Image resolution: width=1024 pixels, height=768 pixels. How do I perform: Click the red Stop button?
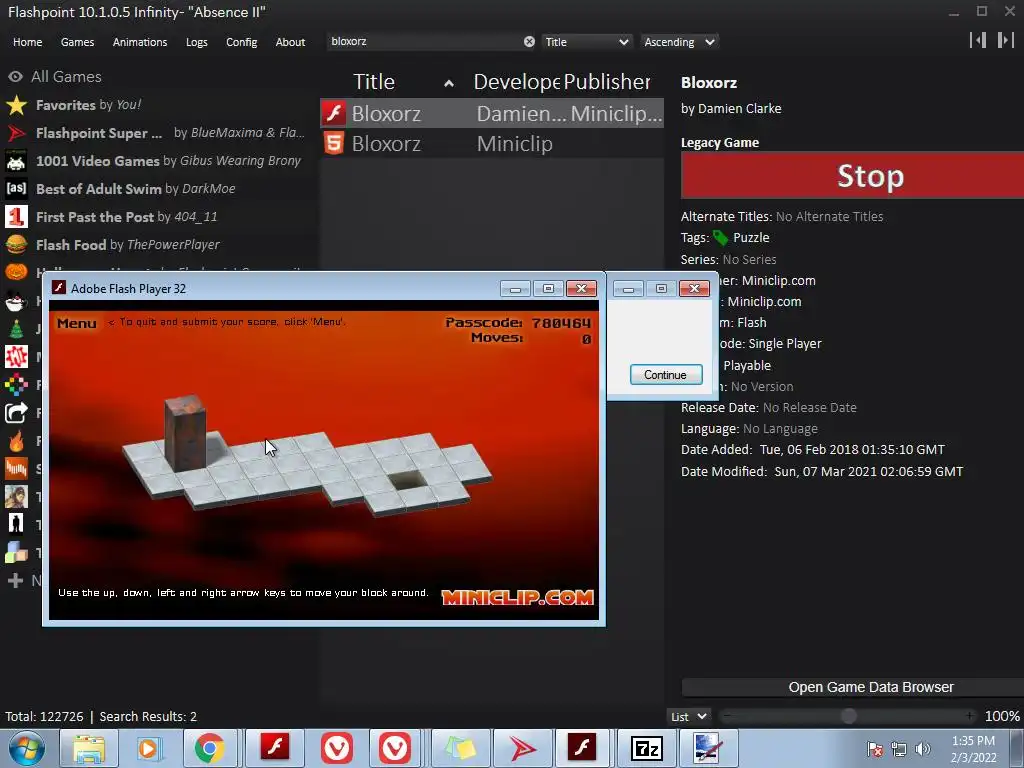pos(852,175)
